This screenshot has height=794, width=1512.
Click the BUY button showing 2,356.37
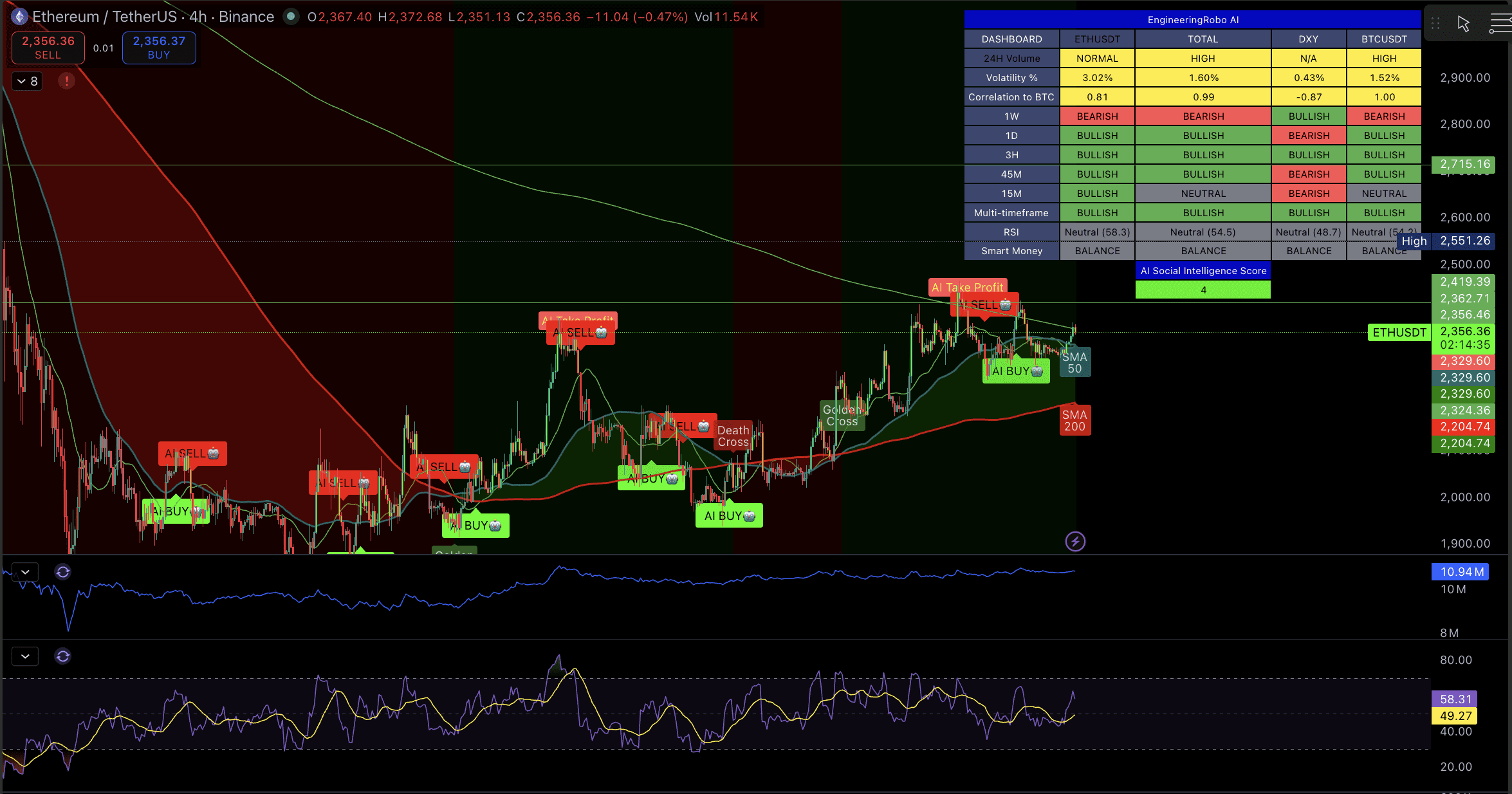(x=158, y=48)
